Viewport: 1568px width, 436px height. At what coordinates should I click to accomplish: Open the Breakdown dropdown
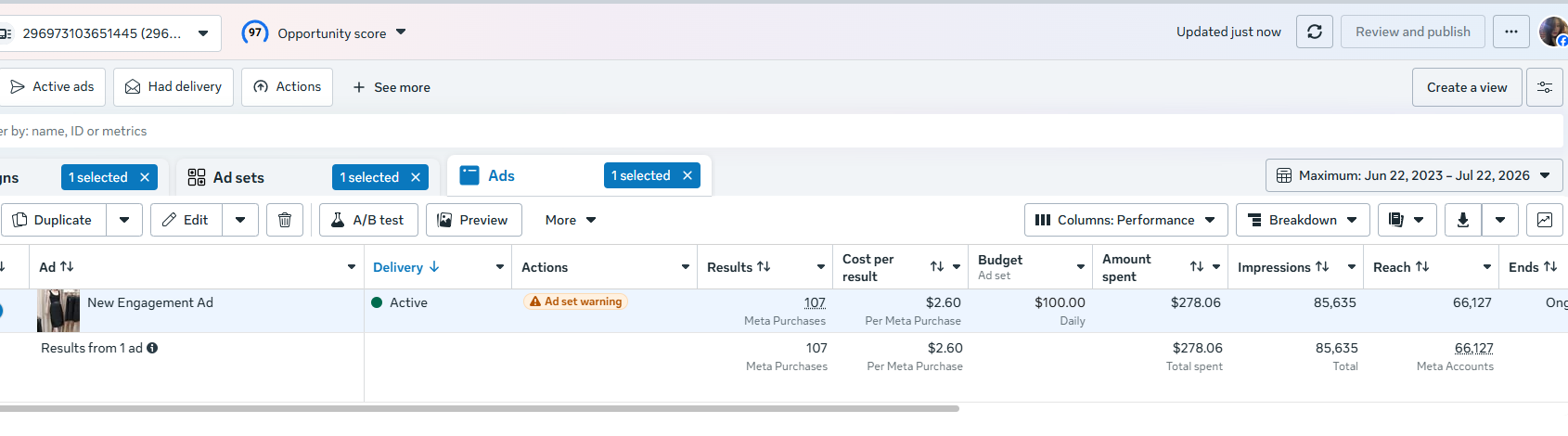click(1303, 220)
